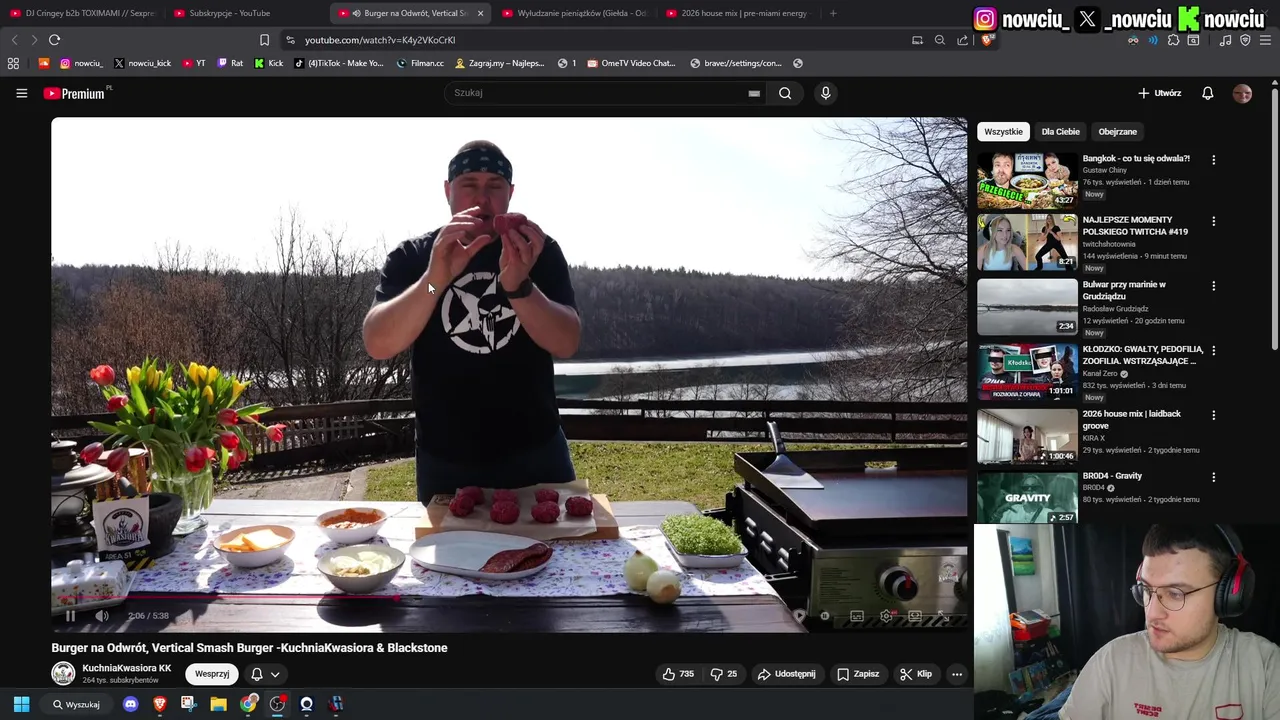
Task: Open OBS Studio from the taskbar
Action: point(277,704)
